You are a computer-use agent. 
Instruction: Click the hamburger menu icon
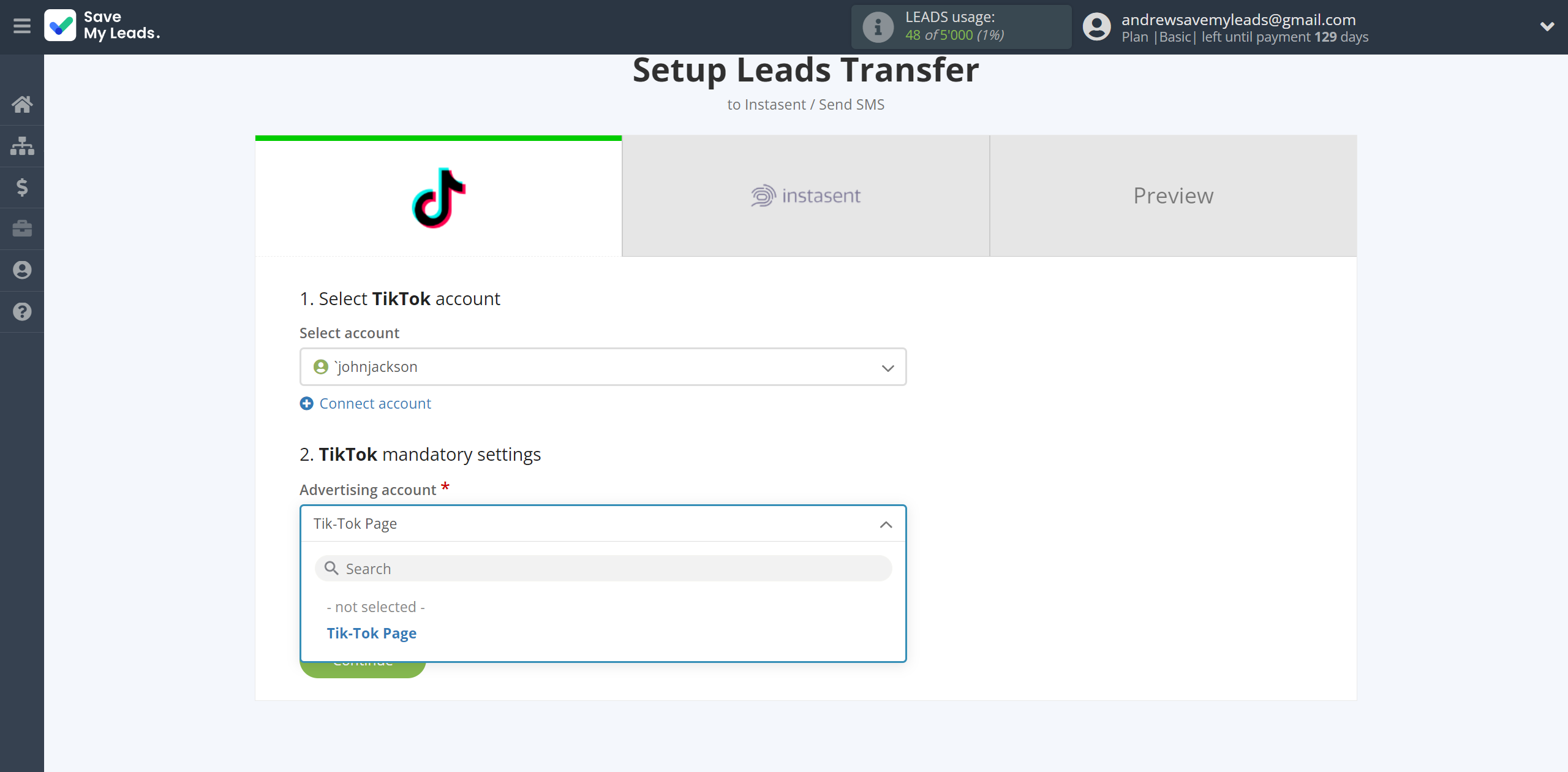tap(21, 26)
